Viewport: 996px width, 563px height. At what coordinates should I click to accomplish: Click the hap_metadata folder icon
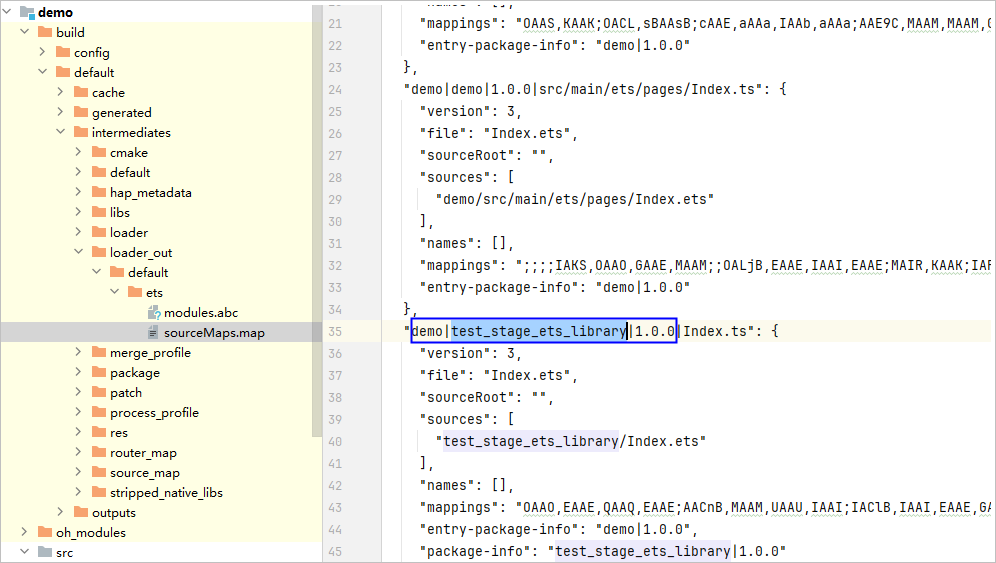[99, 193]
